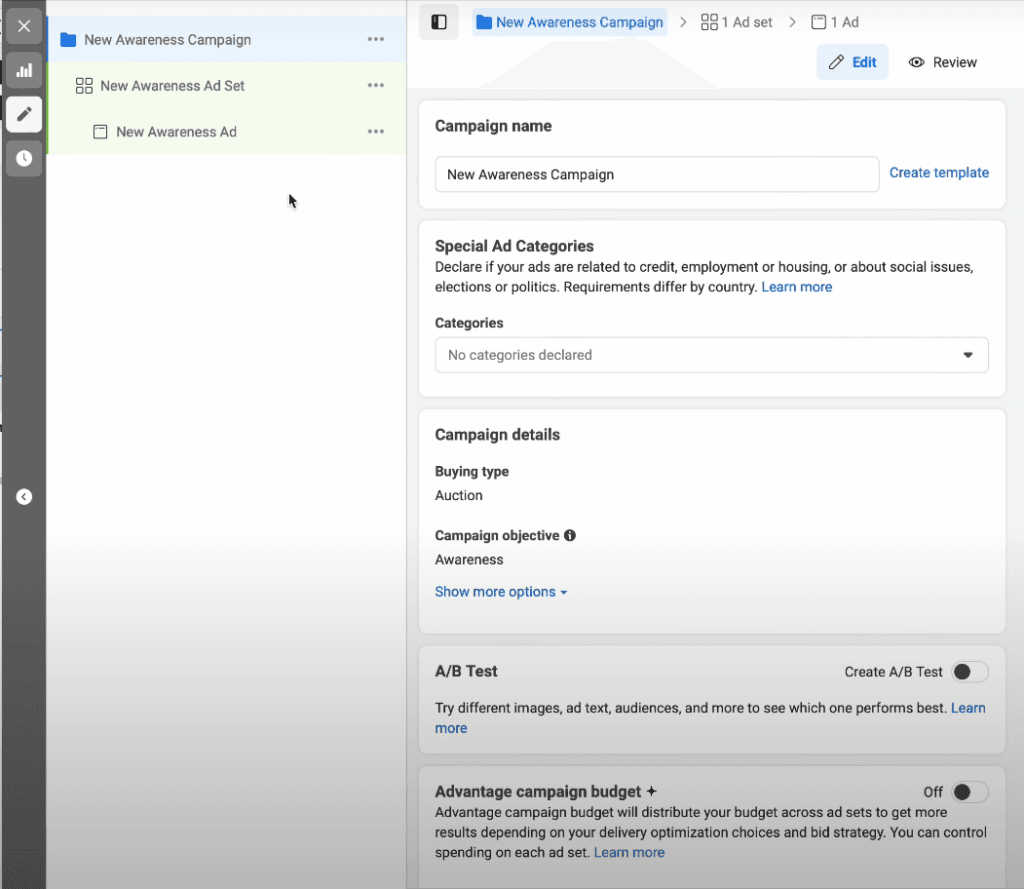Enable the Create A/B Test toggle
Screen dimensions: 1024x889
(x=969, y=672)
